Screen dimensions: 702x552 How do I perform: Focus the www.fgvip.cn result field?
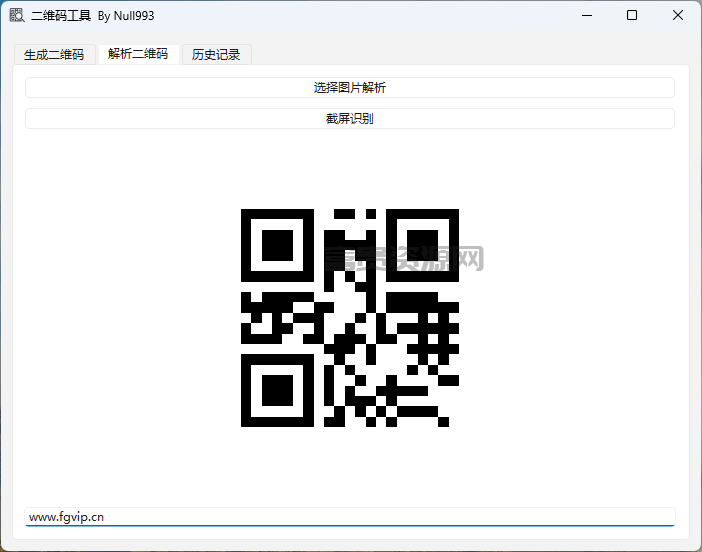pos(350,517)
